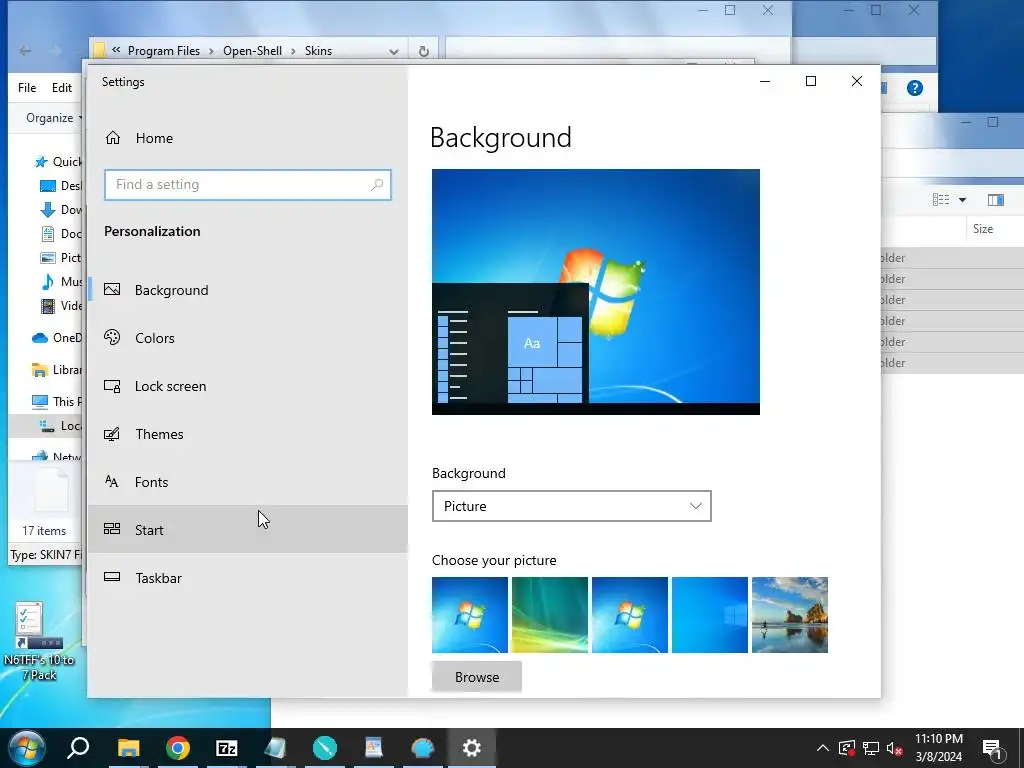1024x768 pixels.
Task: Toggle the preview pane icon
Action: click(x=995, y=200)
